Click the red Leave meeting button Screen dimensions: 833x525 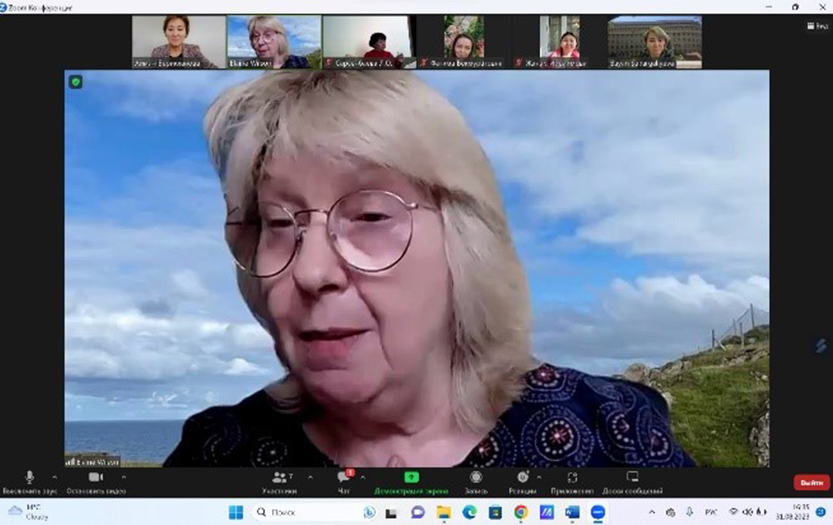point(811,482)
